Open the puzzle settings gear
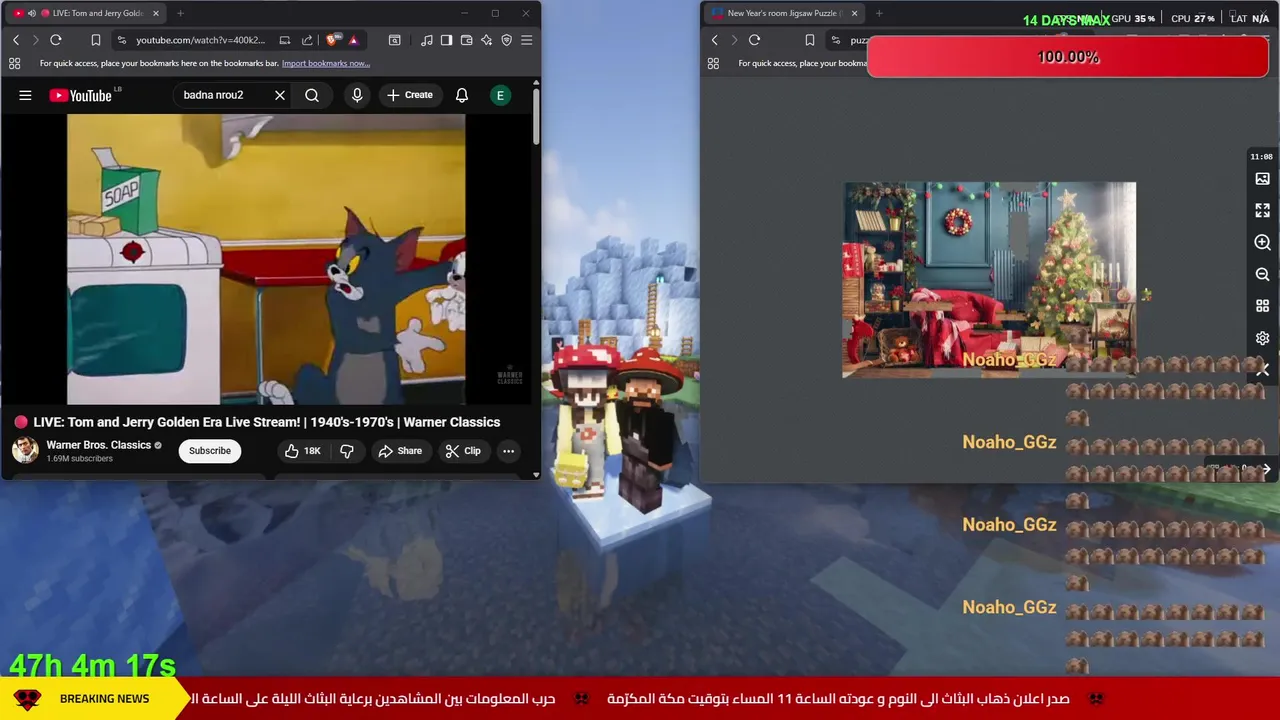Viewport: 1280px width, 720px height. [1262, 339]
